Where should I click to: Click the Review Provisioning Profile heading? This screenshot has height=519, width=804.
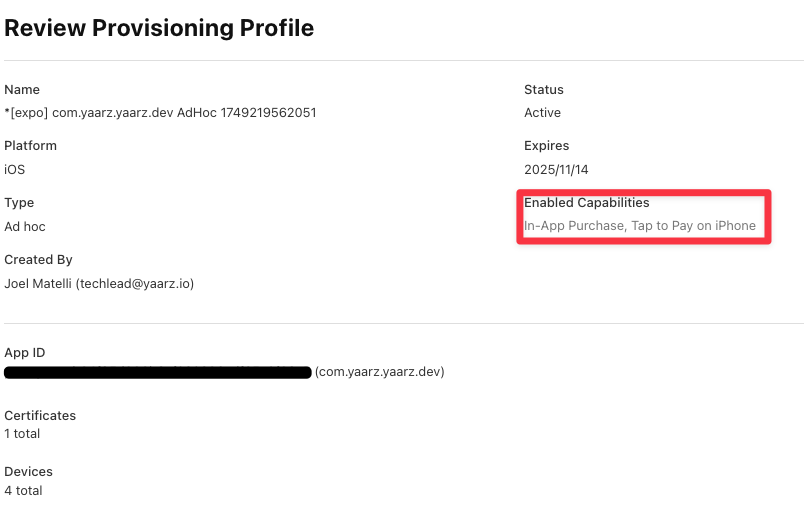[159, 28]
